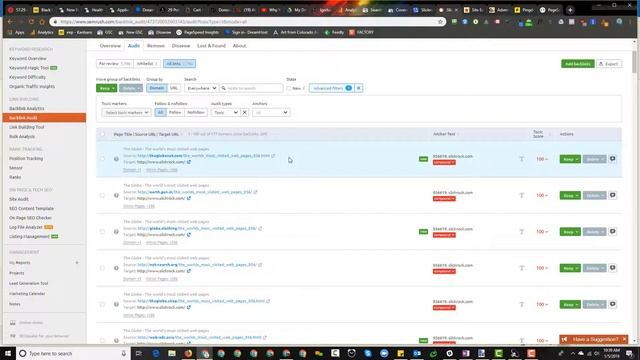Open comment icon in fourth backlink row
Image resolution: width=640 pixels, height=360 pixels.
(x=613, y=268)
